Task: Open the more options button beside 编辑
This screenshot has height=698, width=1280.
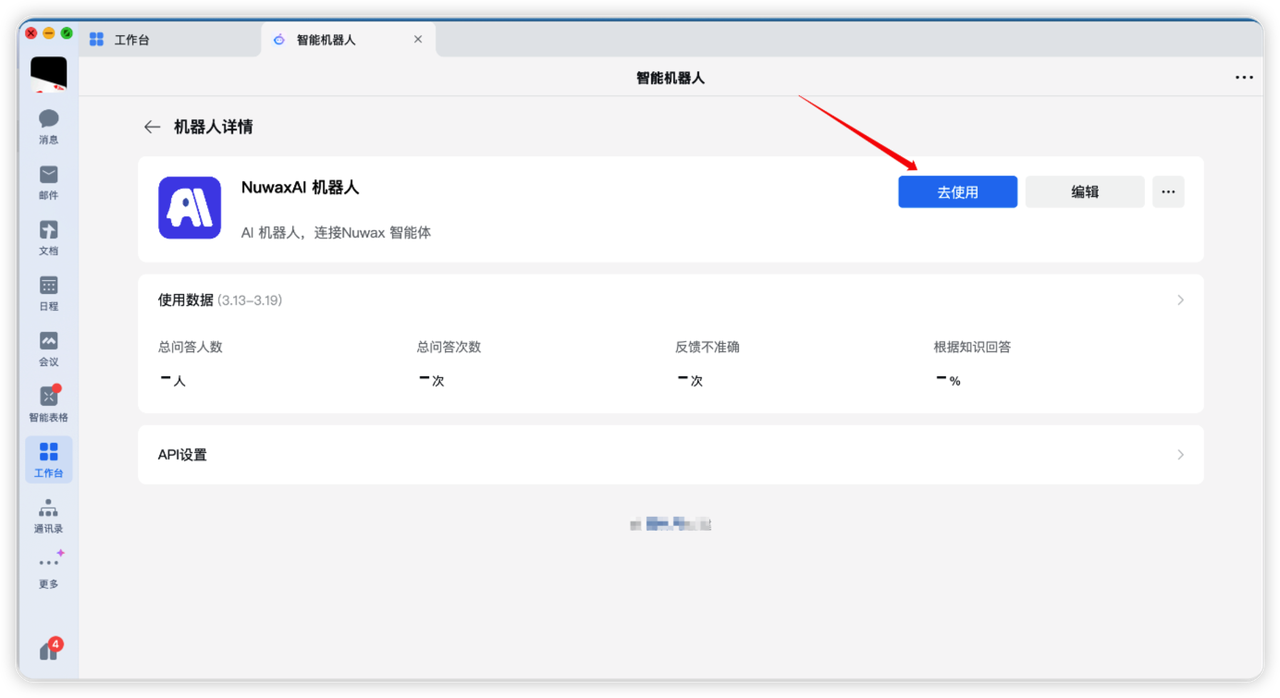Action: [x=1168, y=192]
